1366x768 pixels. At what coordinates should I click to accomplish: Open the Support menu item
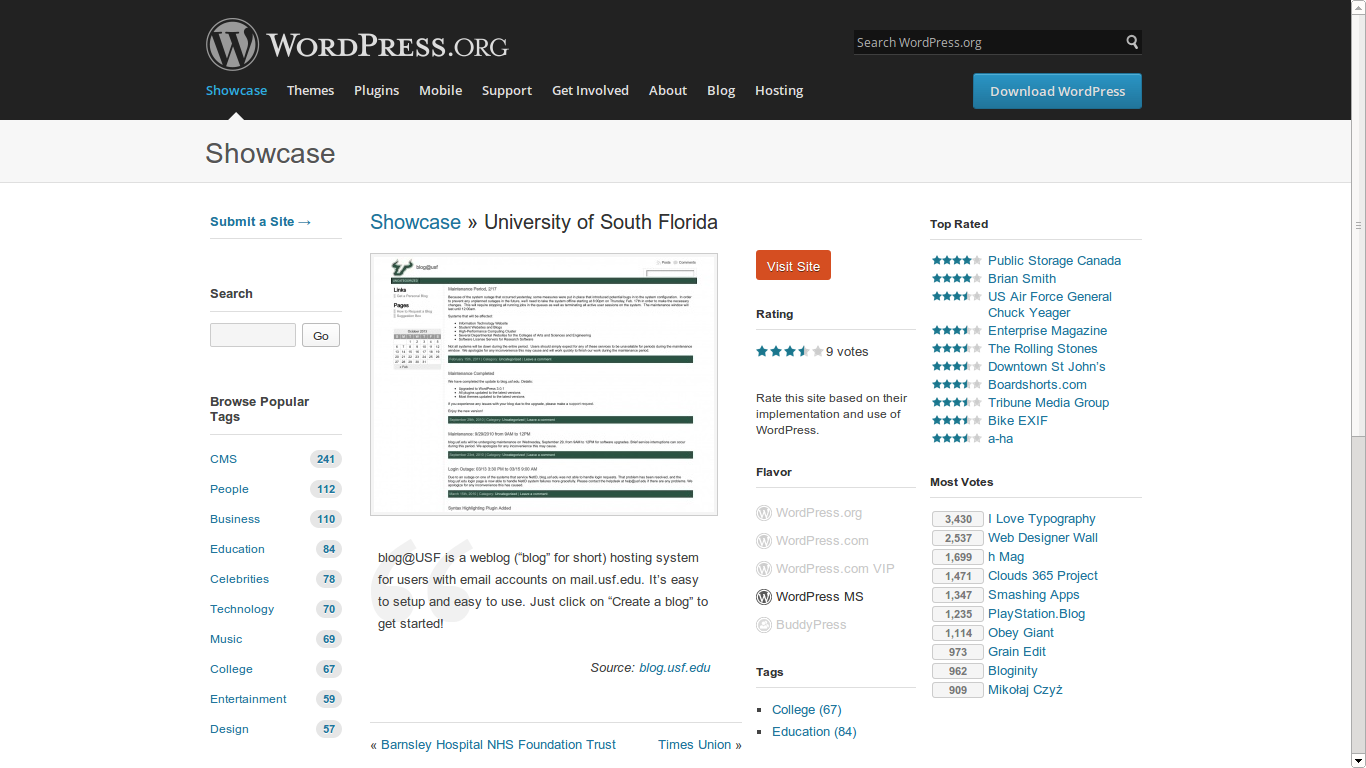[507, 90]
